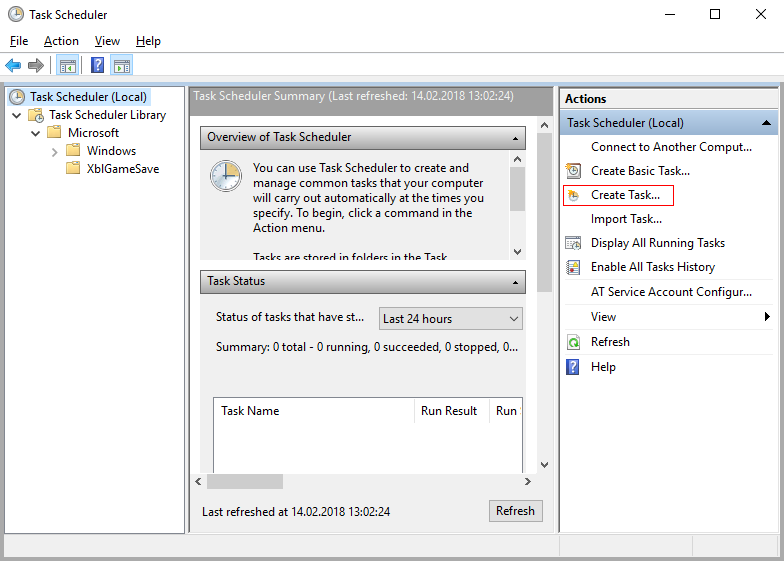Click Display All Running Tasks action
The image size is (784, 561).
[x=658, y=243]
